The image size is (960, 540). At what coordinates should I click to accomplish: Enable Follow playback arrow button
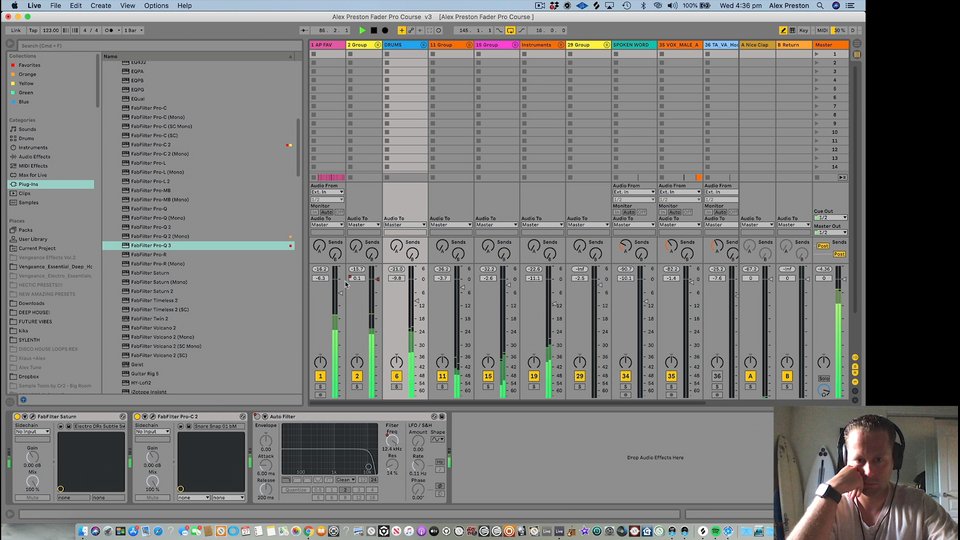[x=304, y=30]
